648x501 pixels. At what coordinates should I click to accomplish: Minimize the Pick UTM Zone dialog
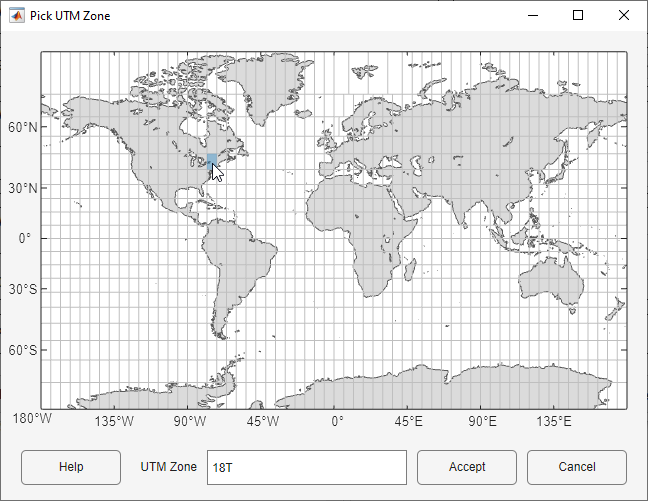[532, 16]
